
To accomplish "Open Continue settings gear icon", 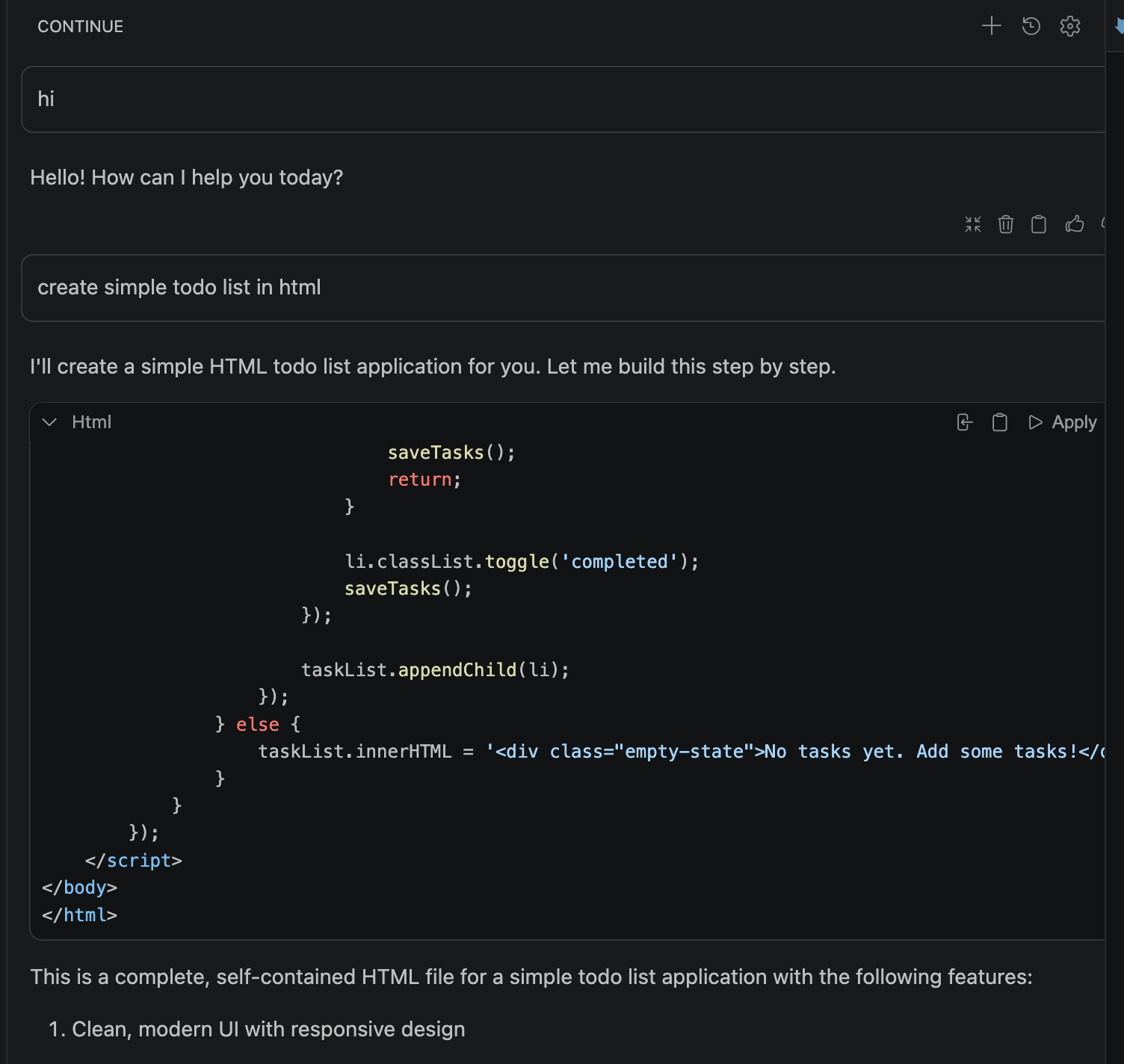I will 1070,26.
